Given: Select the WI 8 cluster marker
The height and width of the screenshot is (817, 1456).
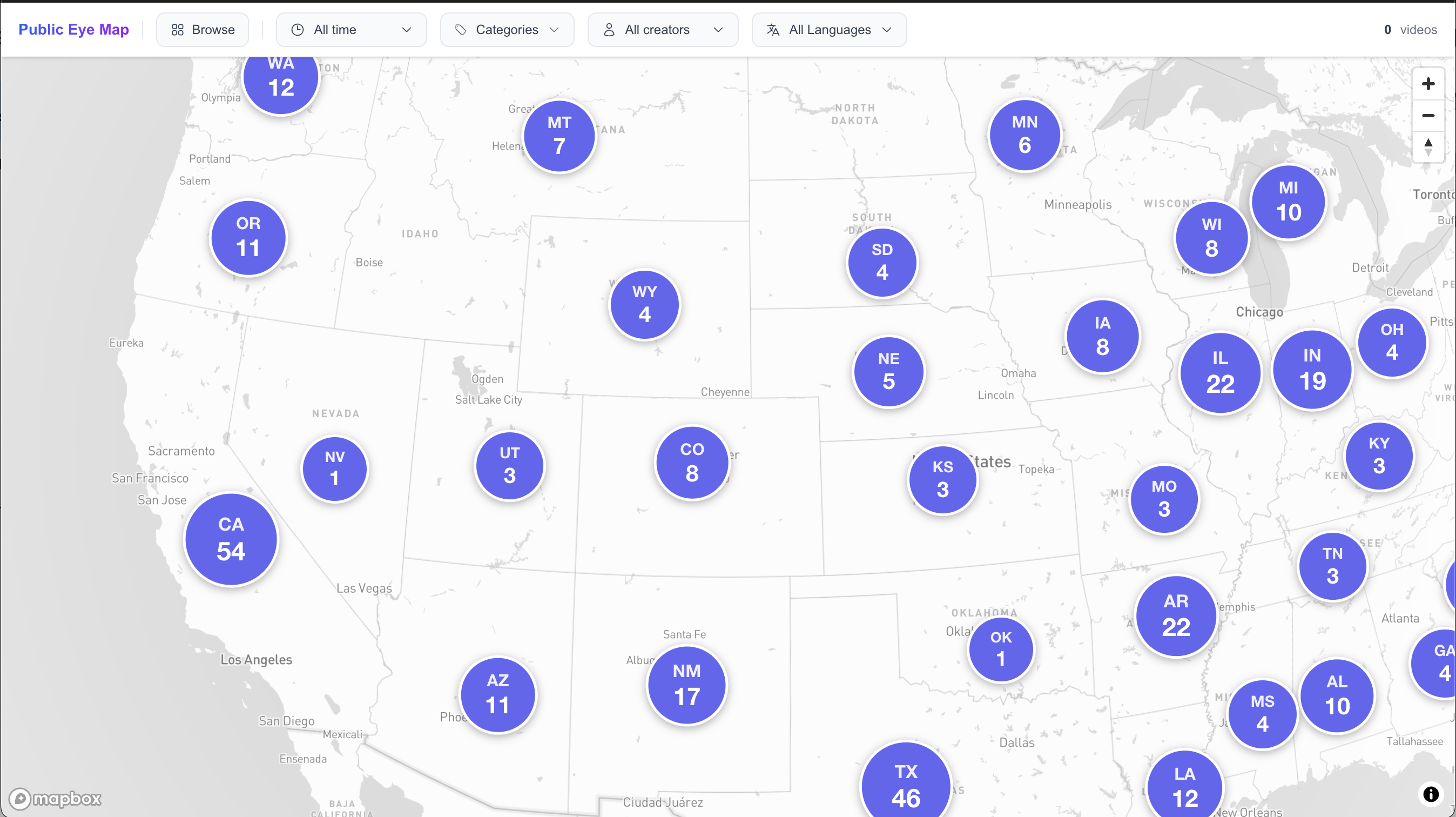Looking at the screenshot, I should 1211,238.
